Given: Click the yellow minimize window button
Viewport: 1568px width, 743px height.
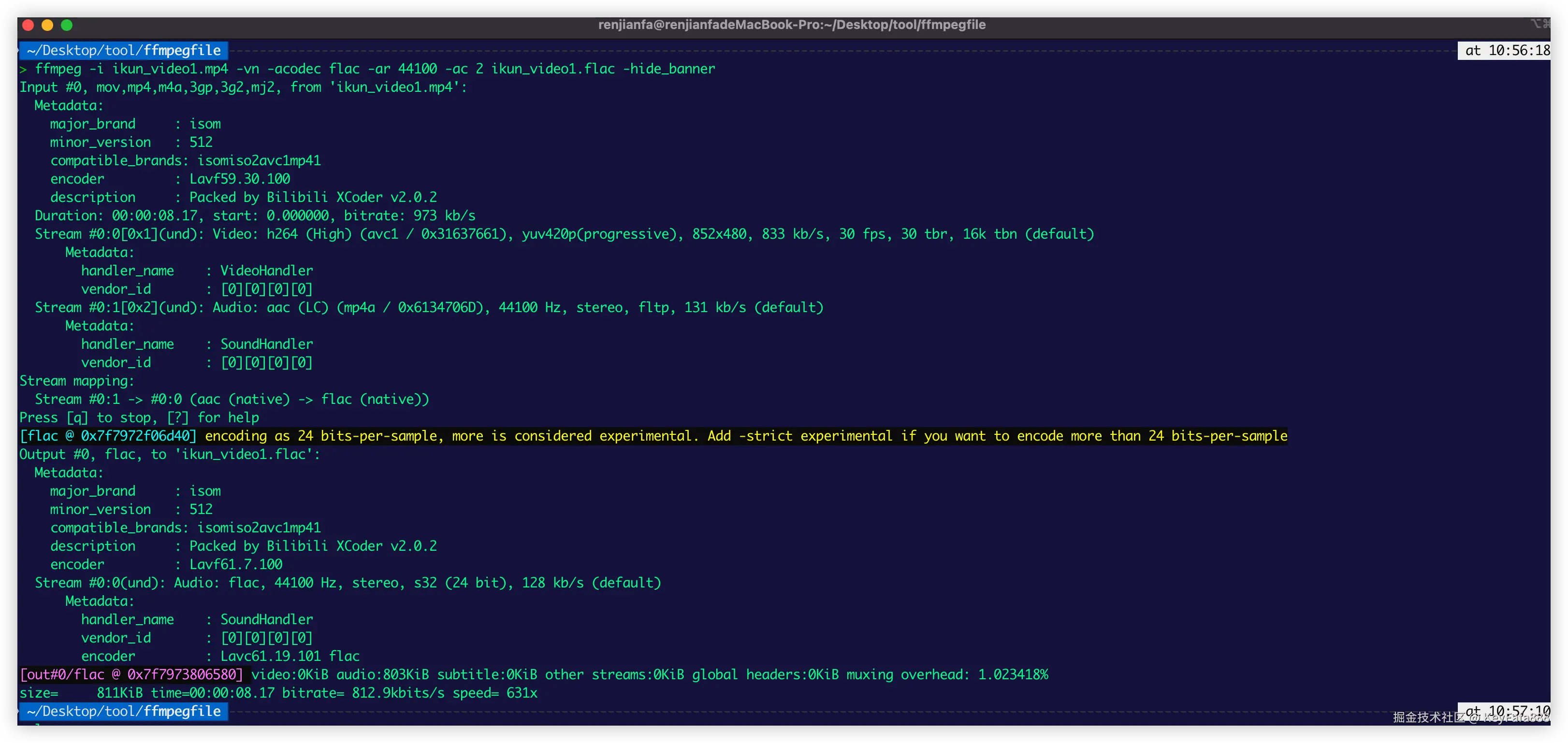Looking at the screenshot, I should coord(47,25).
